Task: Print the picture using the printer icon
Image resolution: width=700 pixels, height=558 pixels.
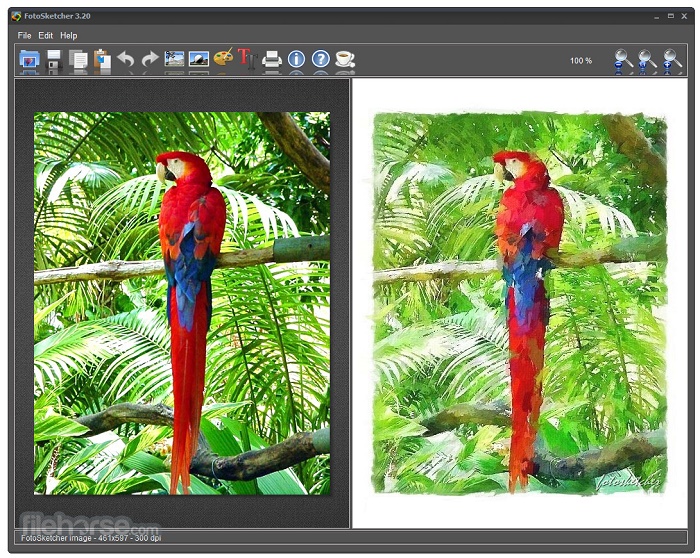Action: [x=272, y=60]
